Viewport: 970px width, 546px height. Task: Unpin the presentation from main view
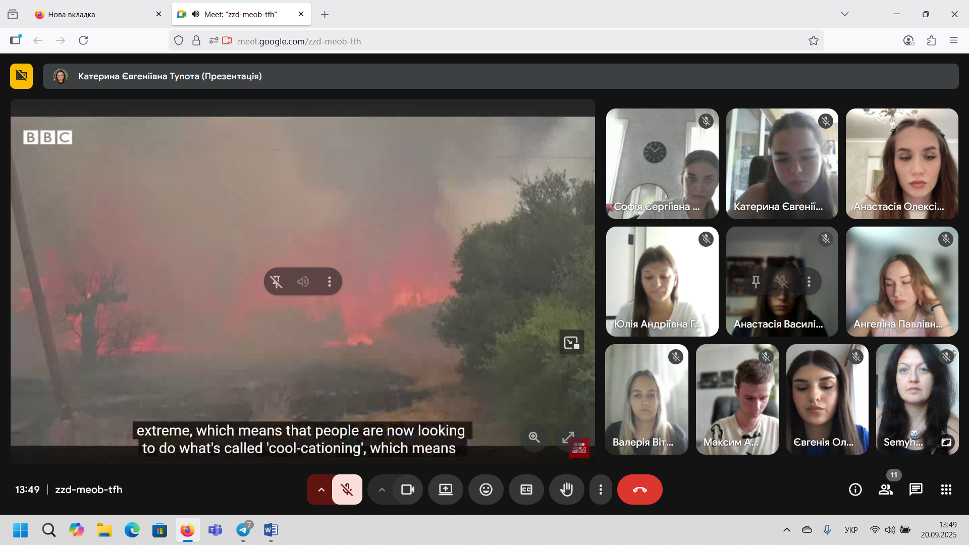[x=276, y=282]
